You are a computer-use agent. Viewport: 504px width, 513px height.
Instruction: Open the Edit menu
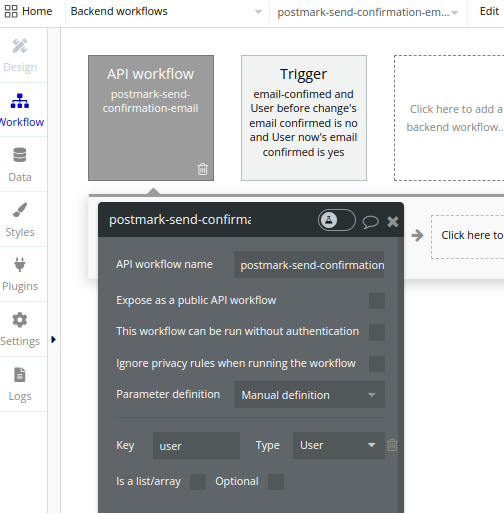(489, 11)
